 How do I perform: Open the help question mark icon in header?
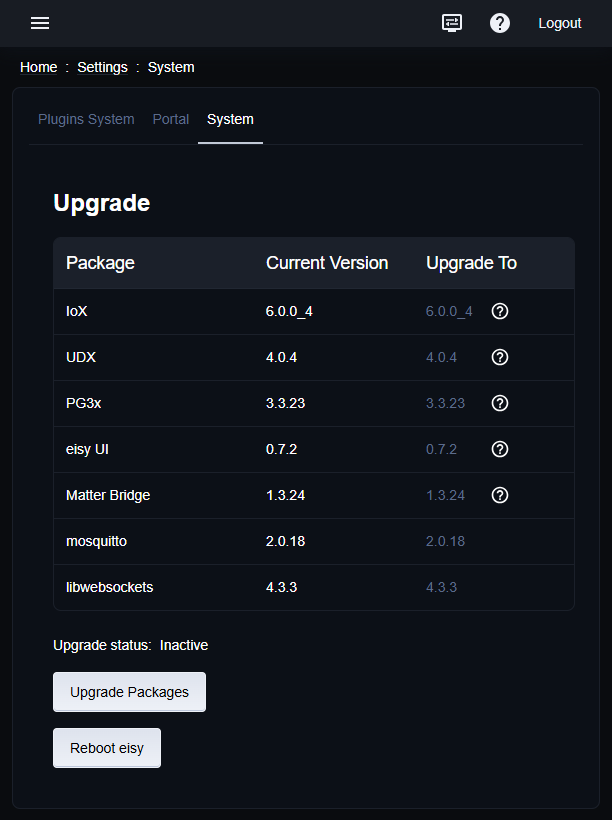(x=500, y=23)
